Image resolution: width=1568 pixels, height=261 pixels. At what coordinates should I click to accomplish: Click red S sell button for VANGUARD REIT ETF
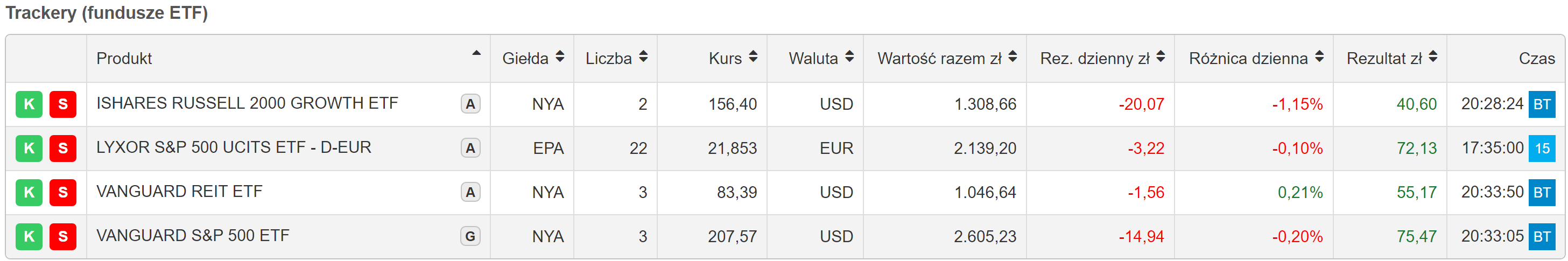(x=62, y=192)
